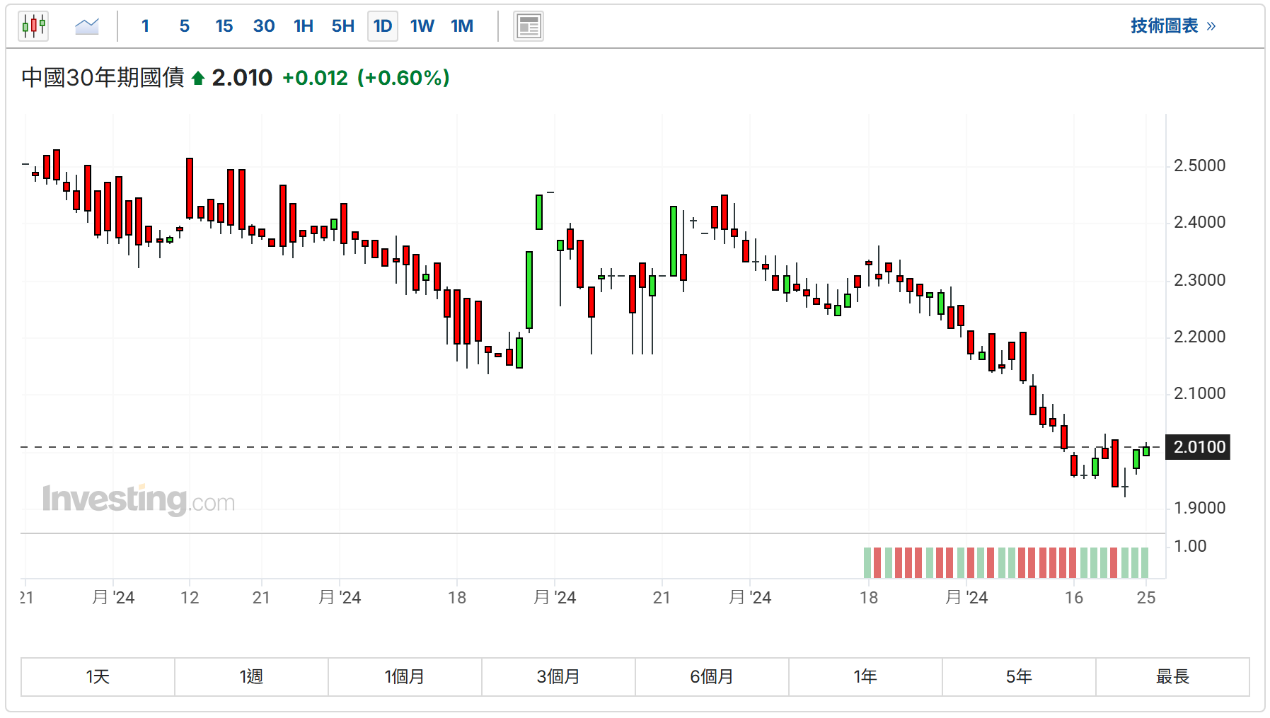Click the Investing.com watermark logo
Screen dimensions: 1270x718
pos(138,500)
